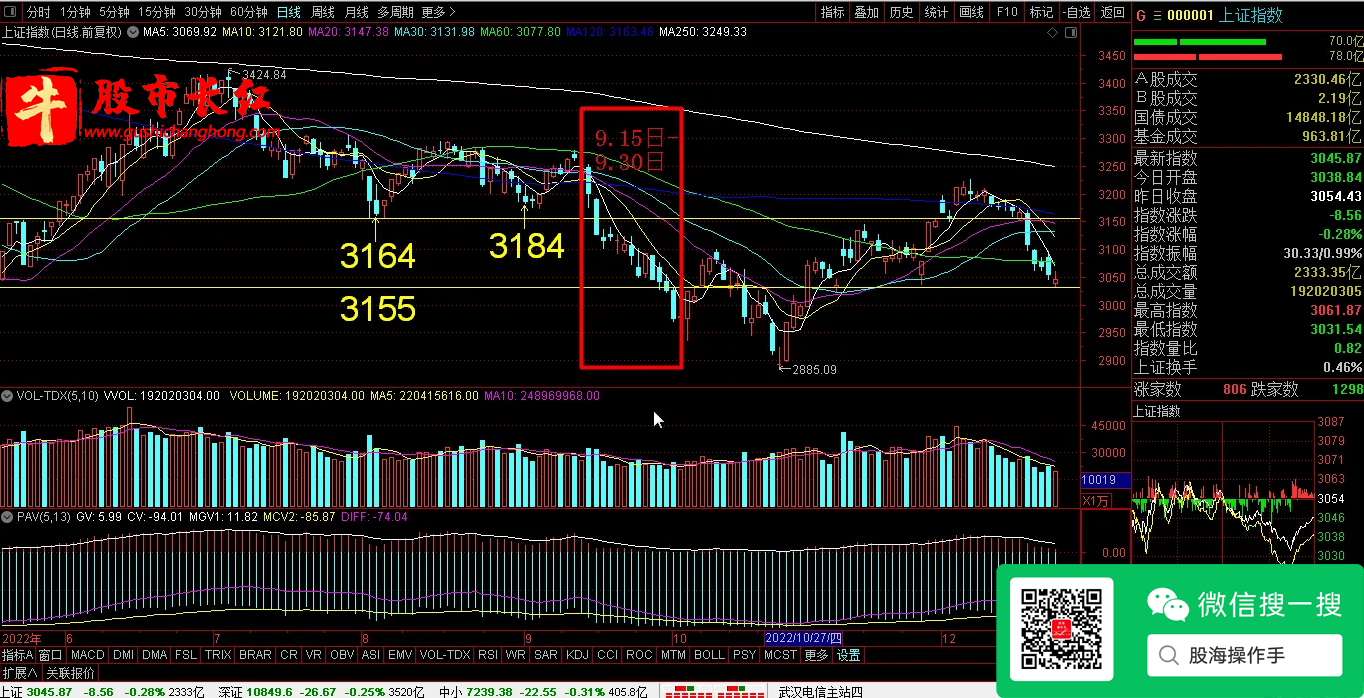Select the BOLL indicator tab
The image size is (1364, 698).
[709, 655]
